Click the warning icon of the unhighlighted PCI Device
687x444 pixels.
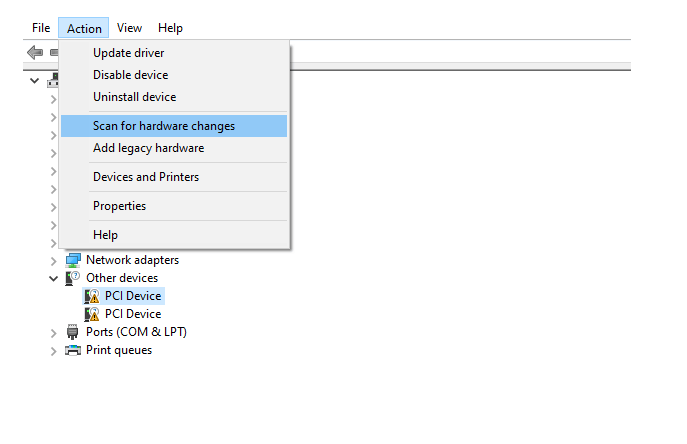(92, 314)
